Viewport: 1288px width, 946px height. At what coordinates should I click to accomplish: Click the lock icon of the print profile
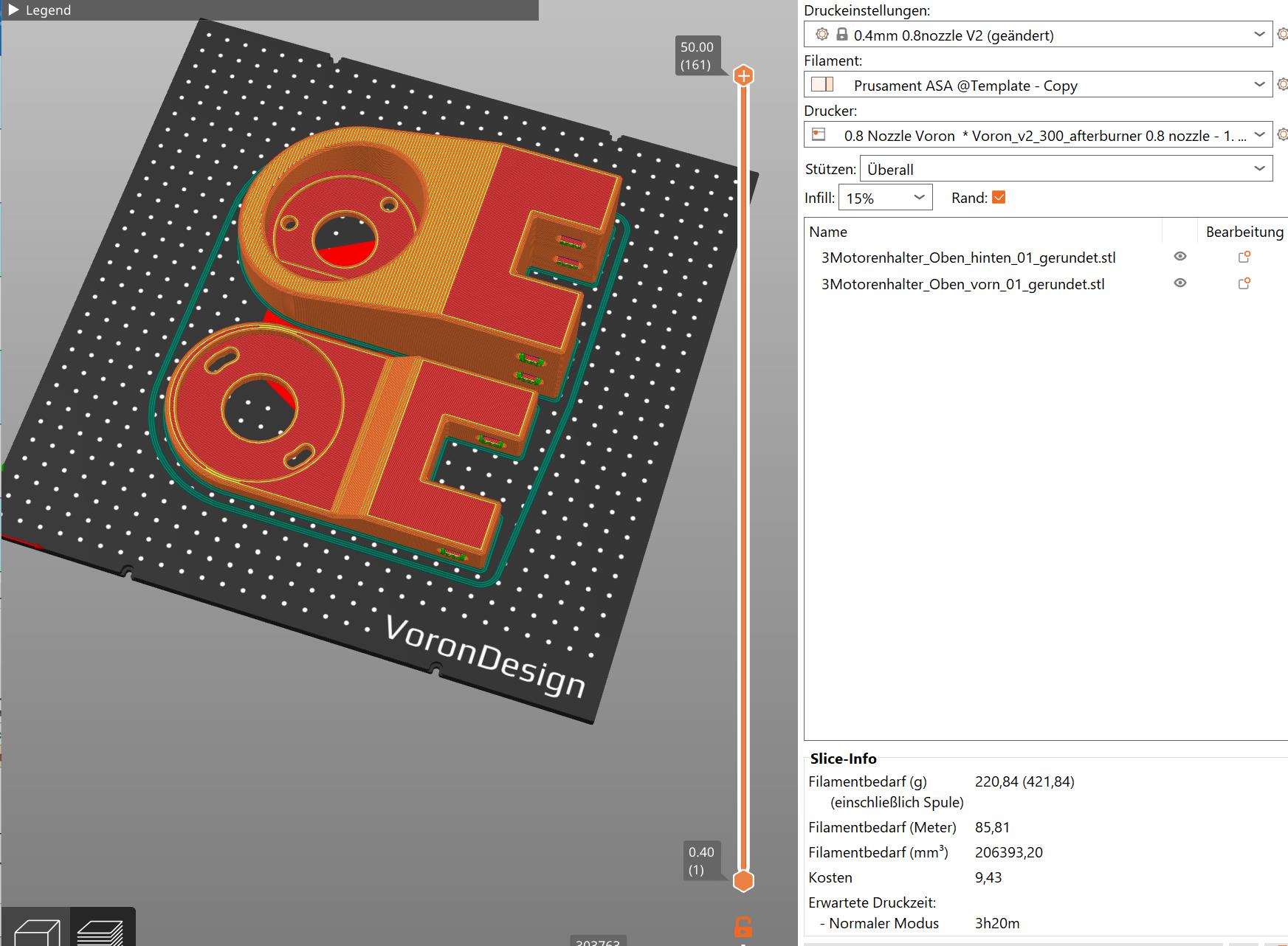pos(842,34)
